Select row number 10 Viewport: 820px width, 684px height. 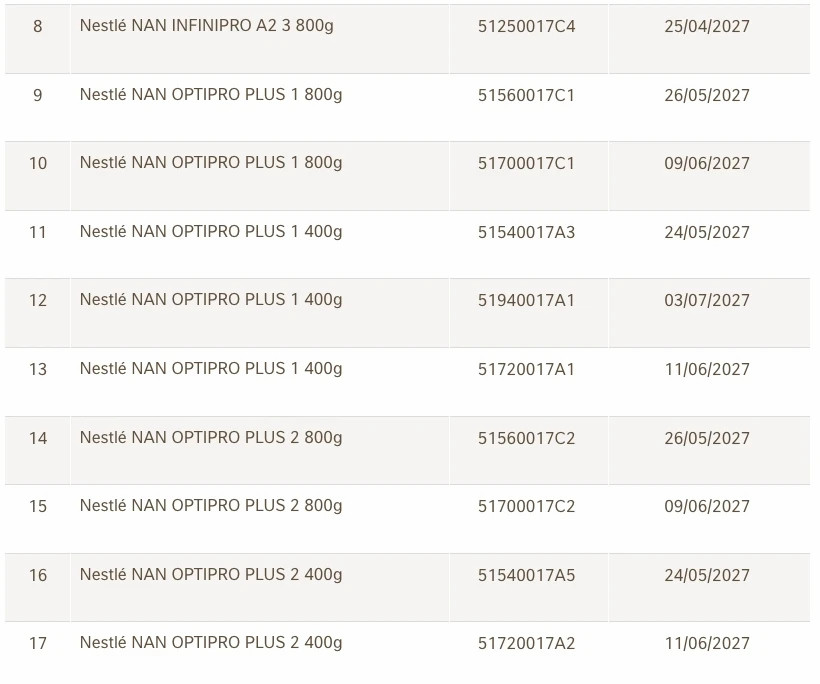[x=38, y=164]
